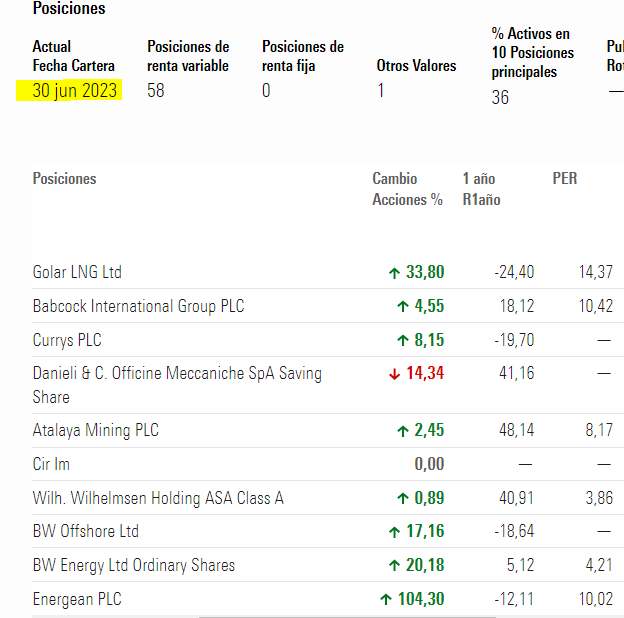Click the 1 año R1año column header

[481, 189]
